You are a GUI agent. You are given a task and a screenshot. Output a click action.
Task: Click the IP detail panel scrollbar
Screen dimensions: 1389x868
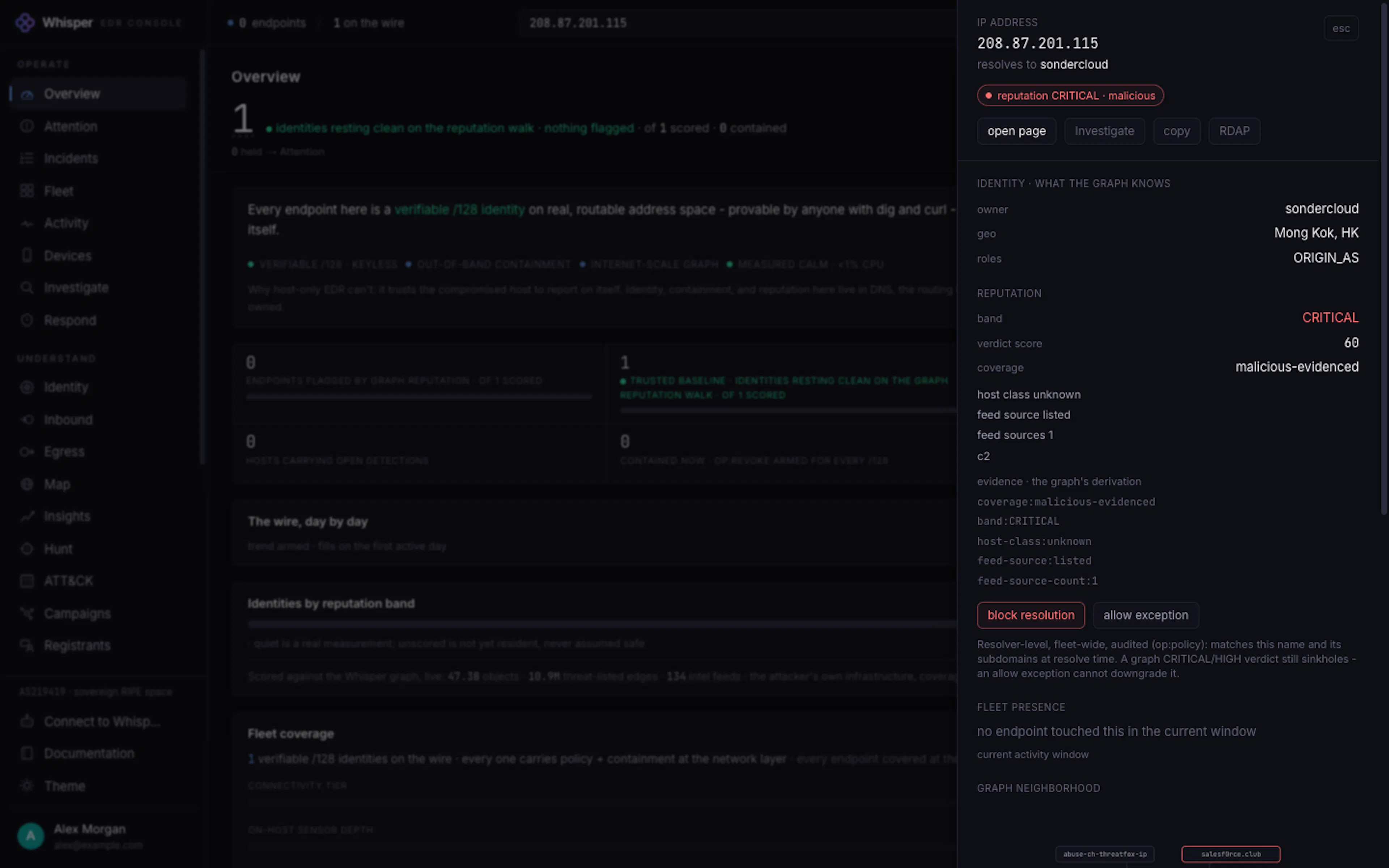pos(1384,258)
